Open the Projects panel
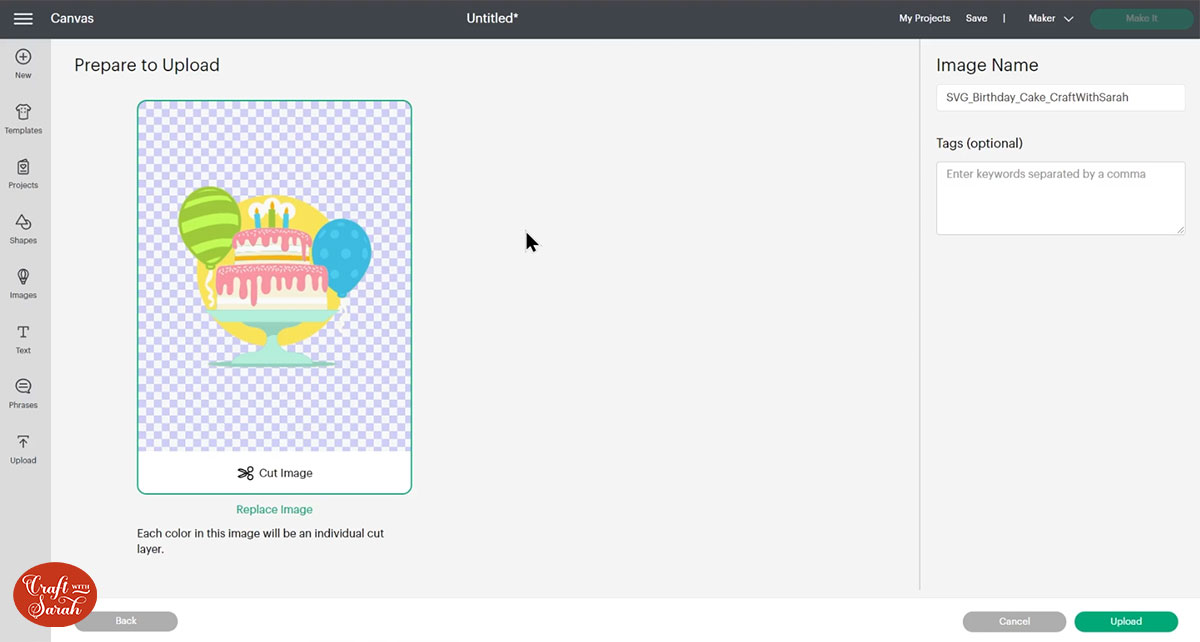Screen dimensions: 1200x642 [x=23, y=174]
